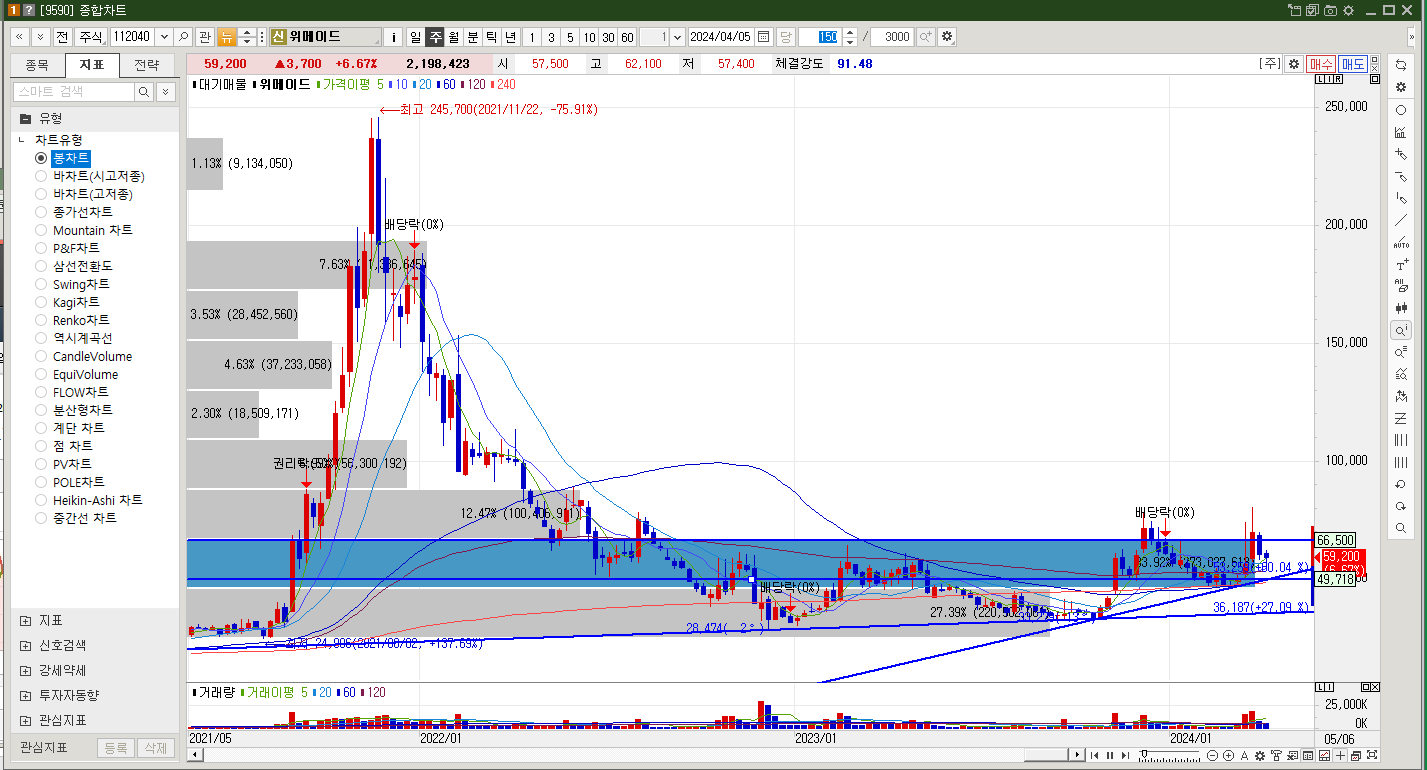
Task: Open the period multiplier dropdown showing 1
Action: 677,37
